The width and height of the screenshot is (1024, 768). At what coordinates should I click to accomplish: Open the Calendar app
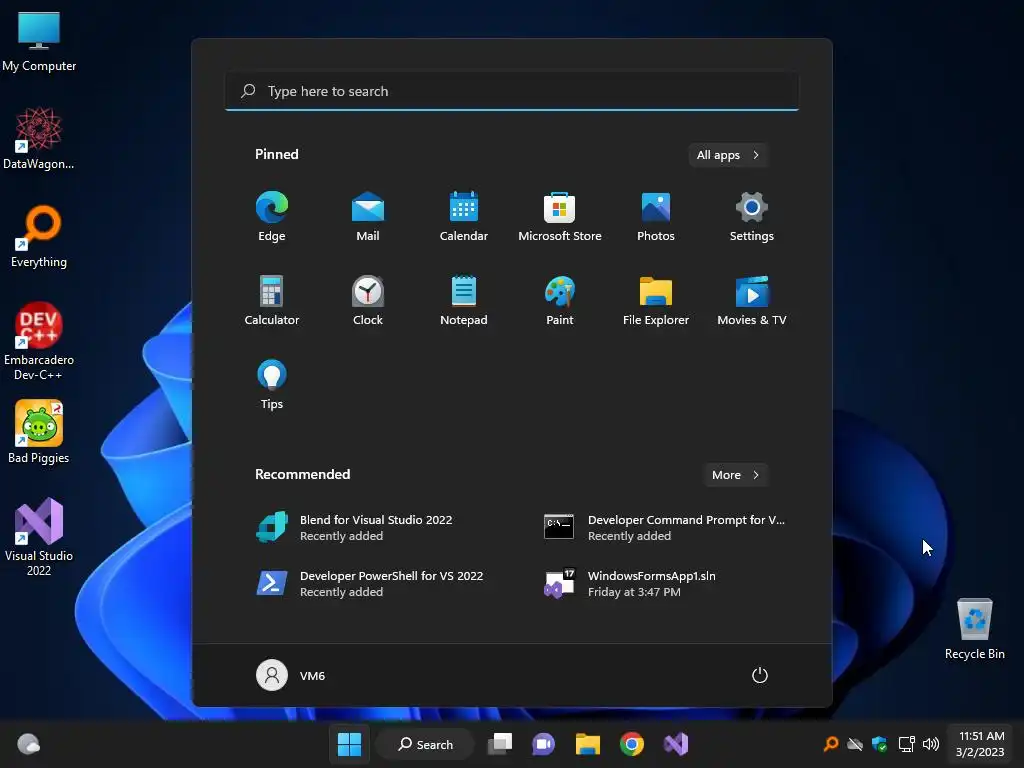tap(464, 216)
